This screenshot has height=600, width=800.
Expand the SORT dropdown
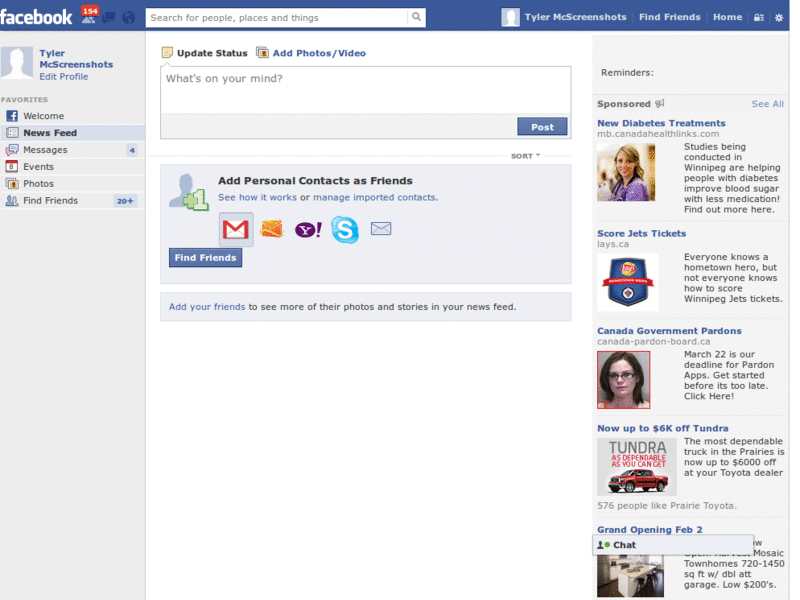pos(525,156)
